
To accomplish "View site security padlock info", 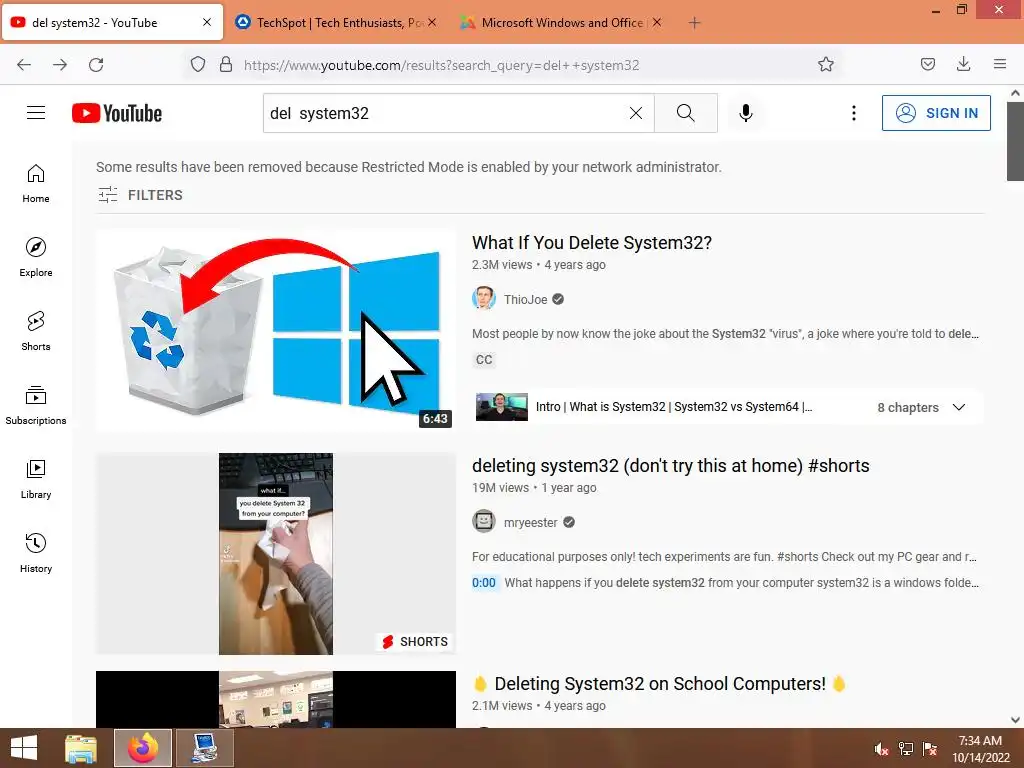I will click(226, 64).
